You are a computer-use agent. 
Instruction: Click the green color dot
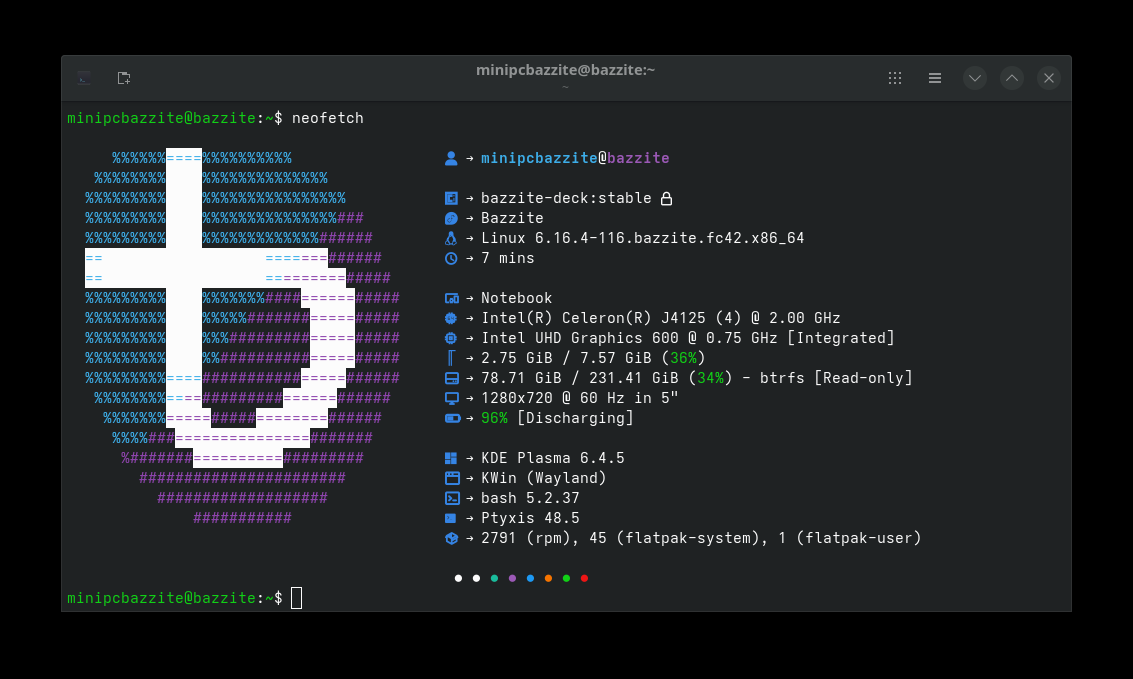click(x=566, y=578)
